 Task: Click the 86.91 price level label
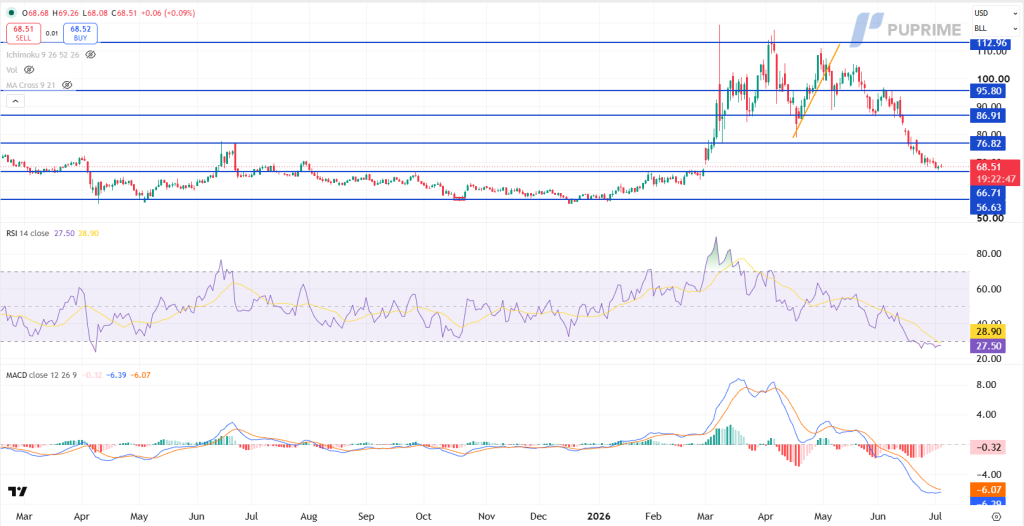(x=989, y=116)
